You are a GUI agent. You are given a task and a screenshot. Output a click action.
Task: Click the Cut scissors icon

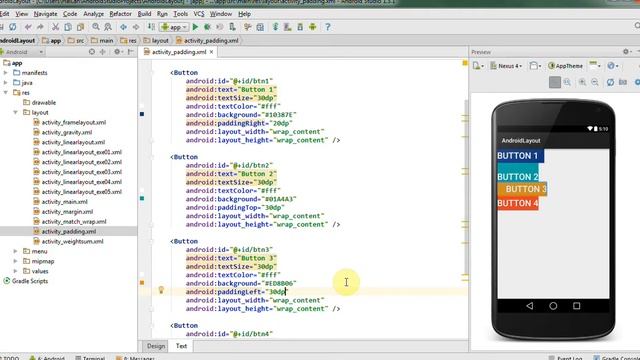[55, 27]
